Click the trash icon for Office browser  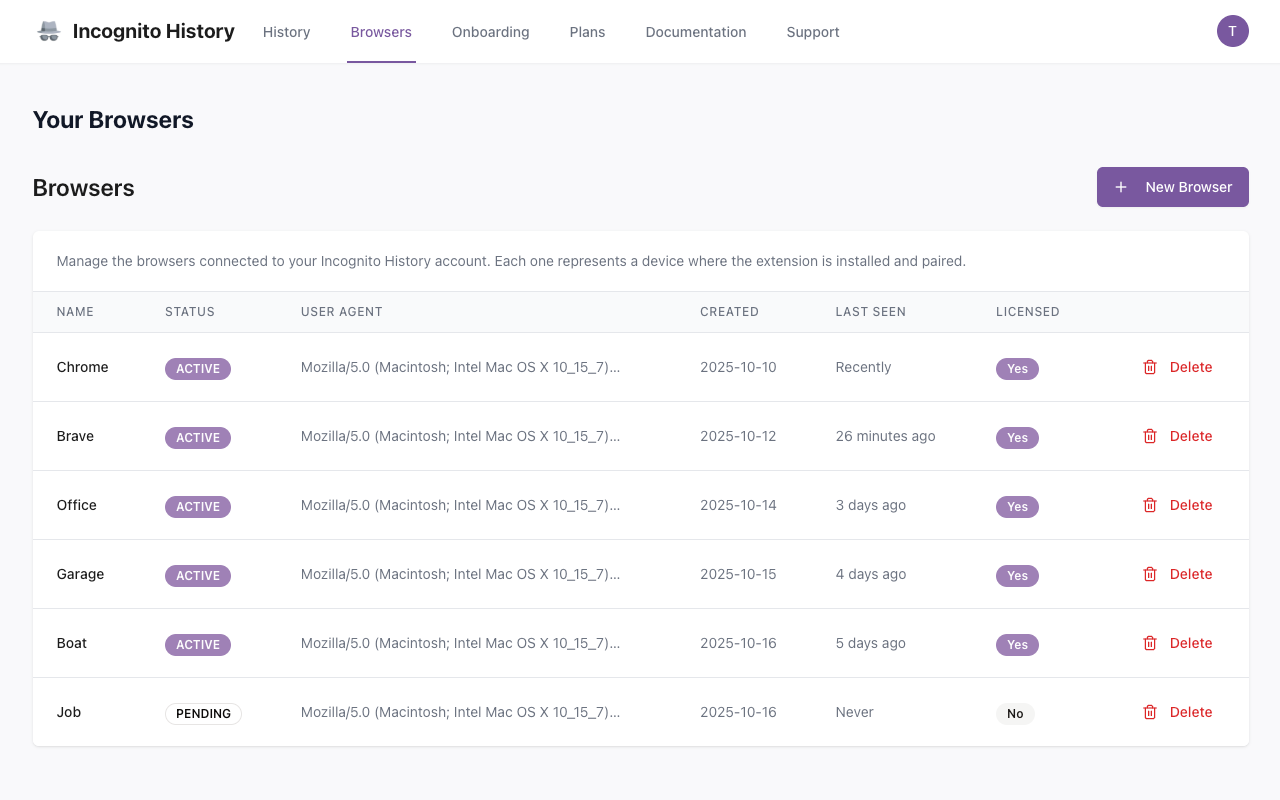pos(1150,505)
